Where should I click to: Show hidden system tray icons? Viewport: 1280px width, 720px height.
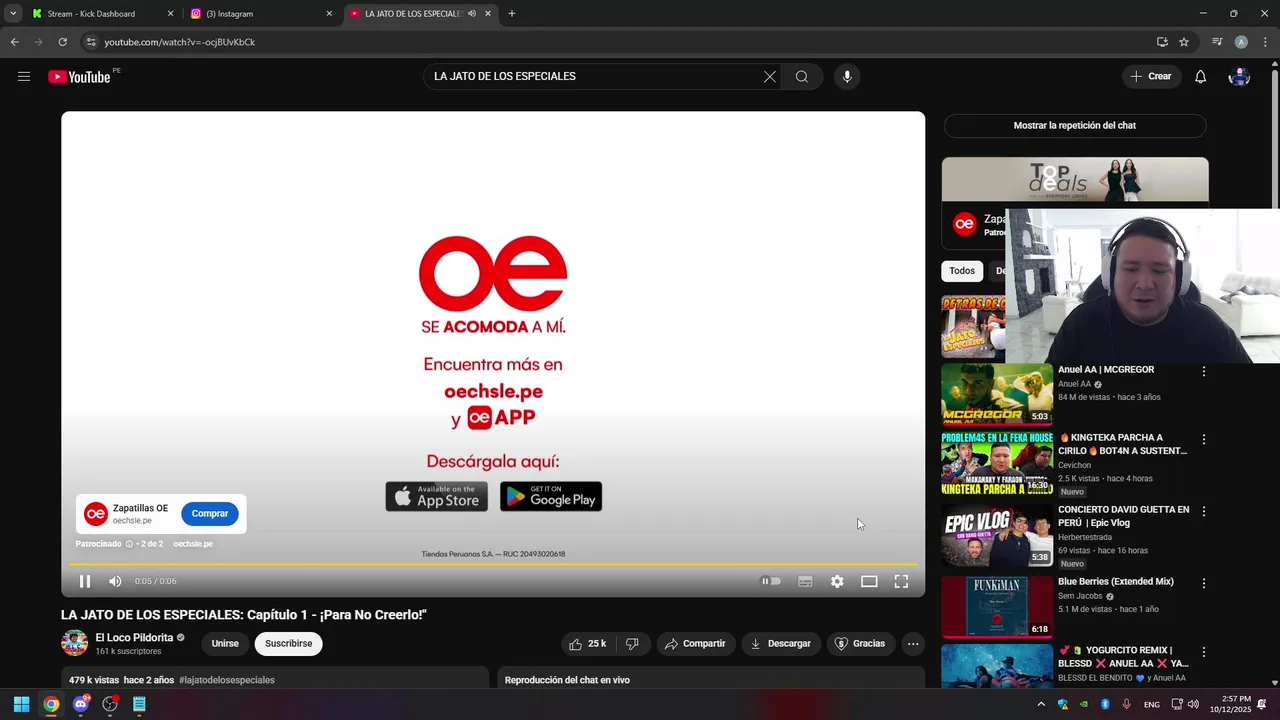click(x=1041, y=704)
